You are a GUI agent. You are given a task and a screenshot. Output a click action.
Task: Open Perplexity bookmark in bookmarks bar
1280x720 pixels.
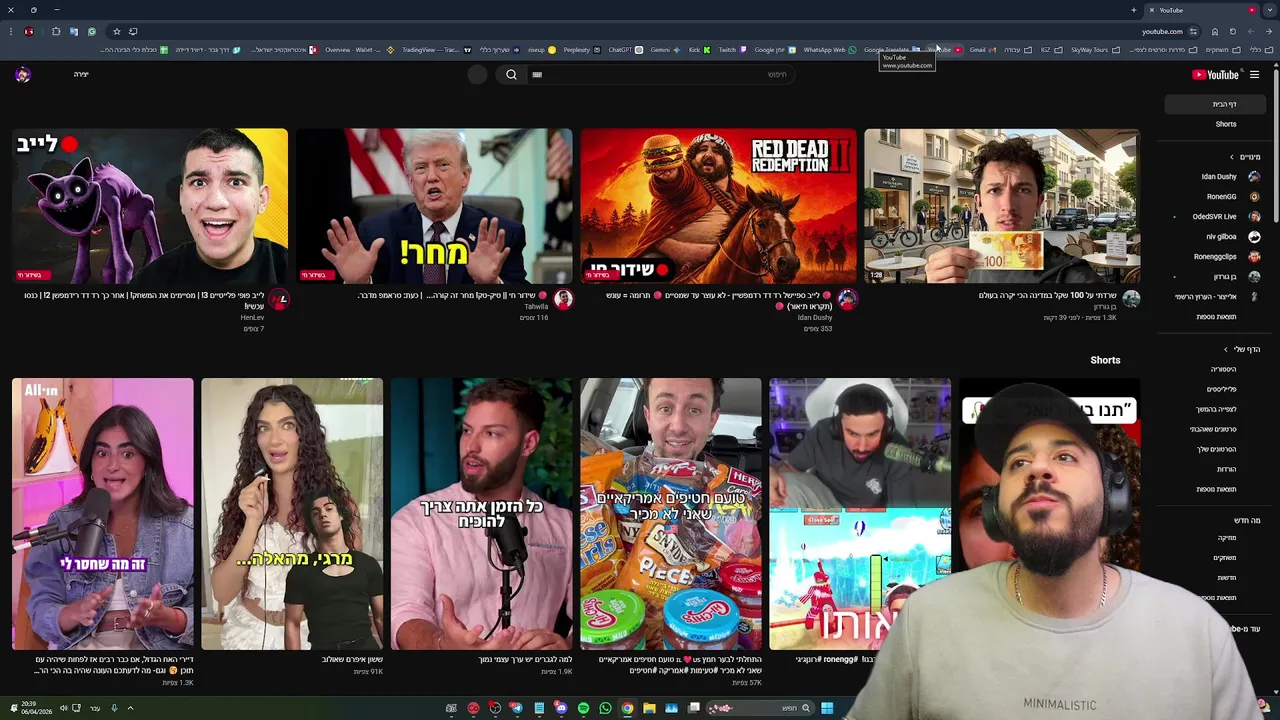click(x=582, y=49)
